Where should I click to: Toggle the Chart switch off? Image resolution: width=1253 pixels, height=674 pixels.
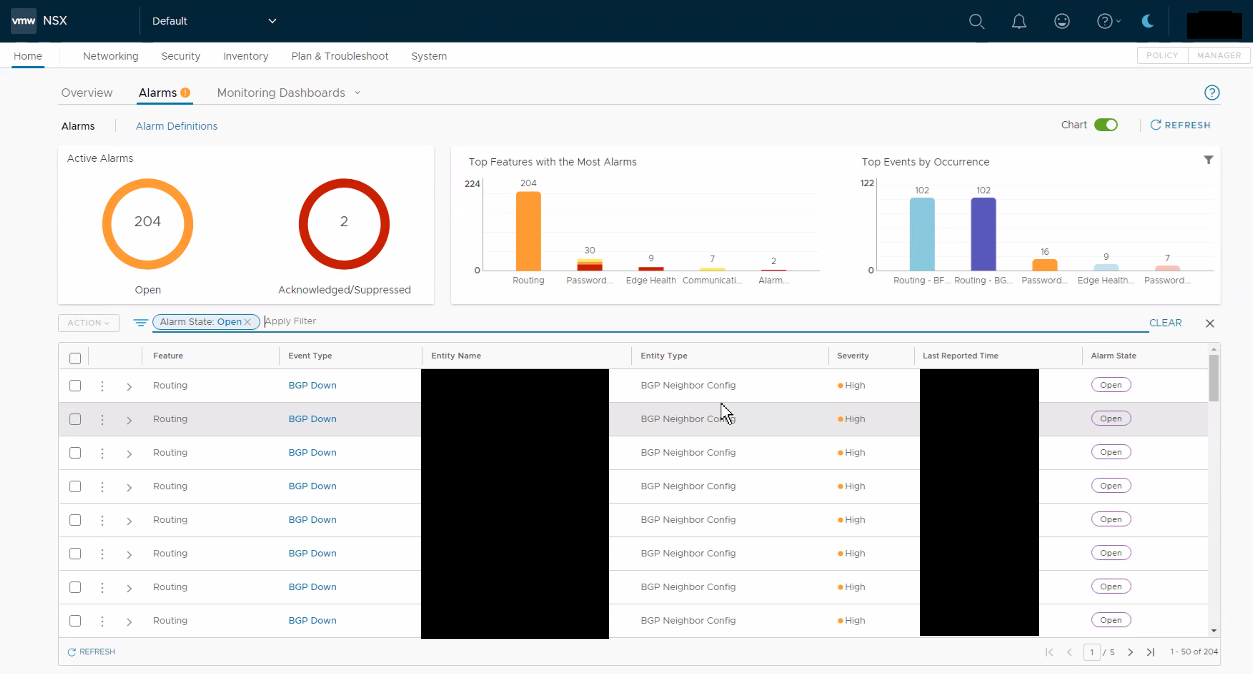coord(1105,125)
